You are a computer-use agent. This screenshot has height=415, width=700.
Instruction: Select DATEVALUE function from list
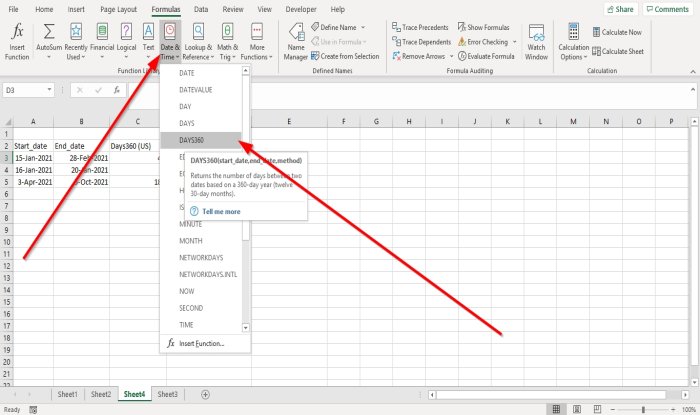201,90
